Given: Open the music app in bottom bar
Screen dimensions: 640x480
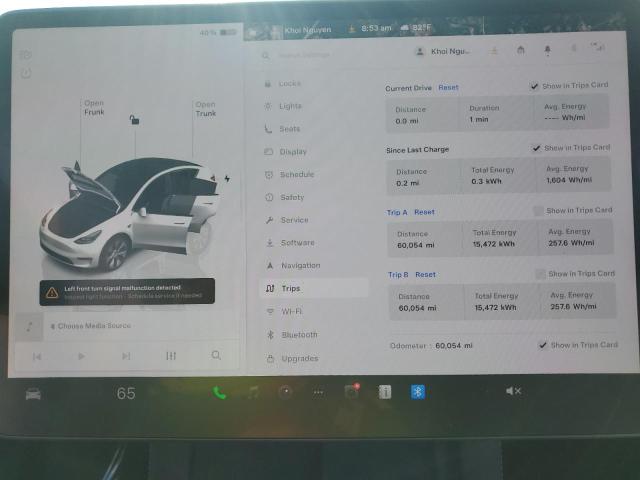Looking at the screenshot, I should (x=253, y=392).
